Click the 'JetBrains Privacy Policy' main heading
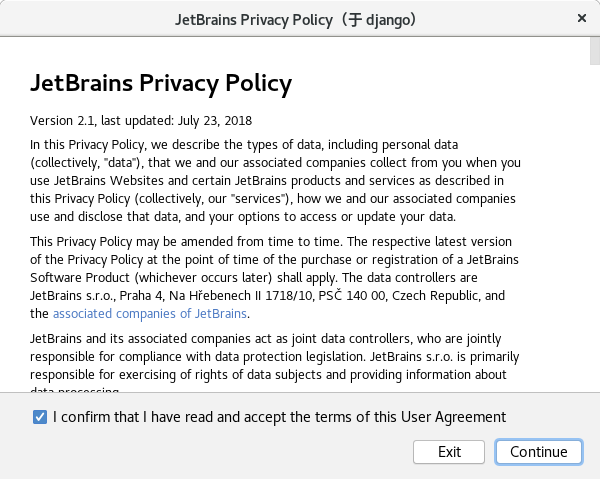Viewport: 600px width, 479px height. click(161, 83)
